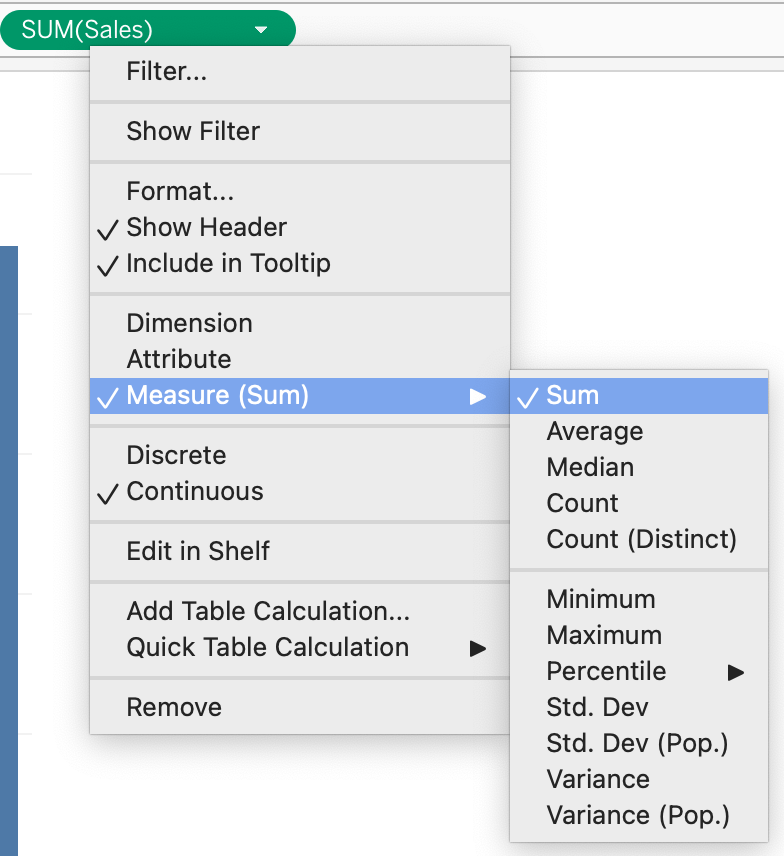Toggle Include in Tooltip option
This screenshot has width=784, height=856.
pos(228,264)
